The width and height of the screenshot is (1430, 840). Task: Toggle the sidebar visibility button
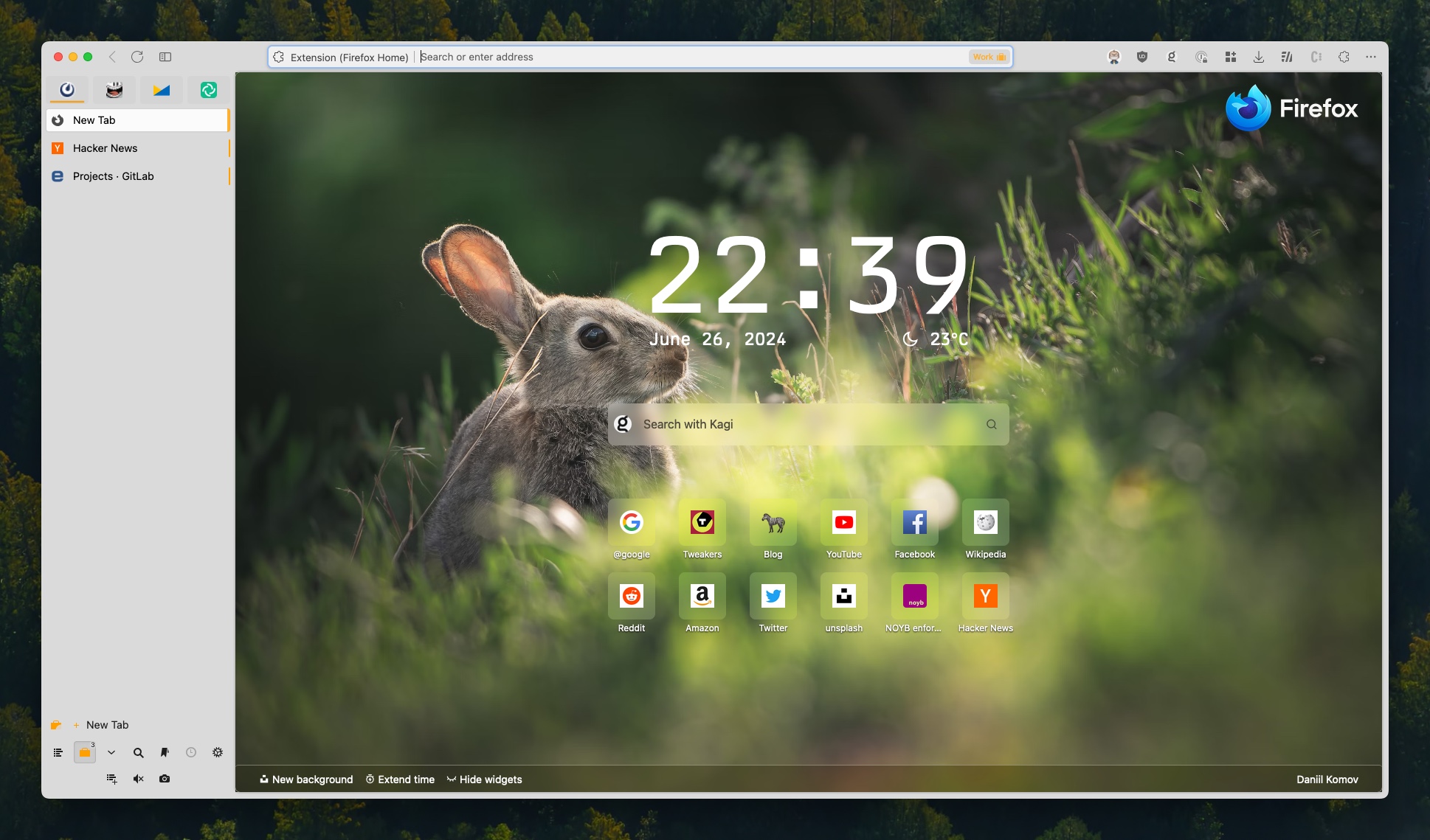coord(165,57)
